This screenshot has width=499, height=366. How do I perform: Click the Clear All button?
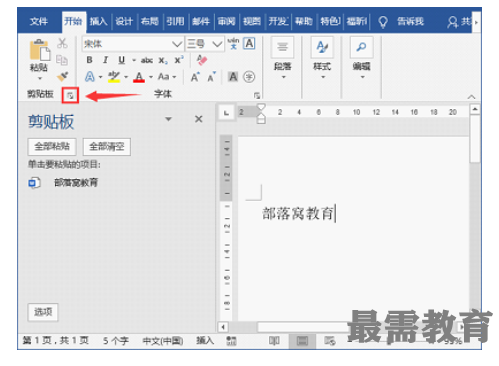(107, 147)
